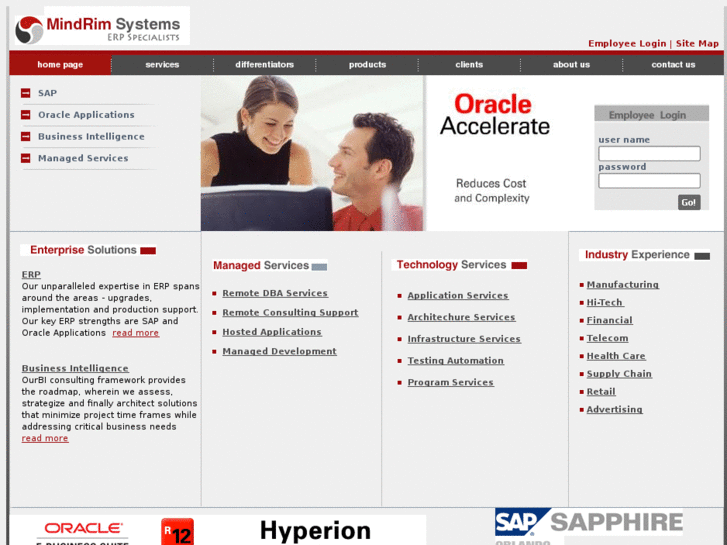Click the minus icon next to SAP
The width and height of the screenshot is (727, 545).
pos(26,93)
